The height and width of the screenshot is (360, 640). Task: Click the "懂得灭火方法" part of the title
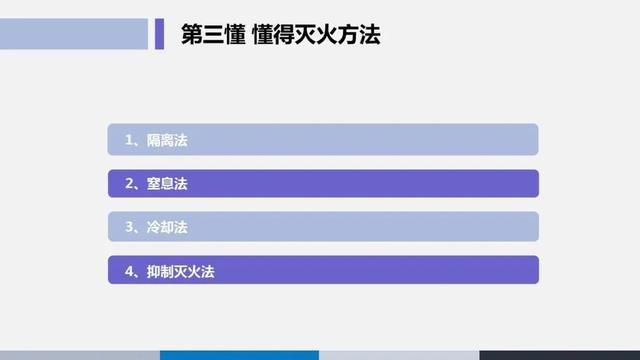[316, 34]
